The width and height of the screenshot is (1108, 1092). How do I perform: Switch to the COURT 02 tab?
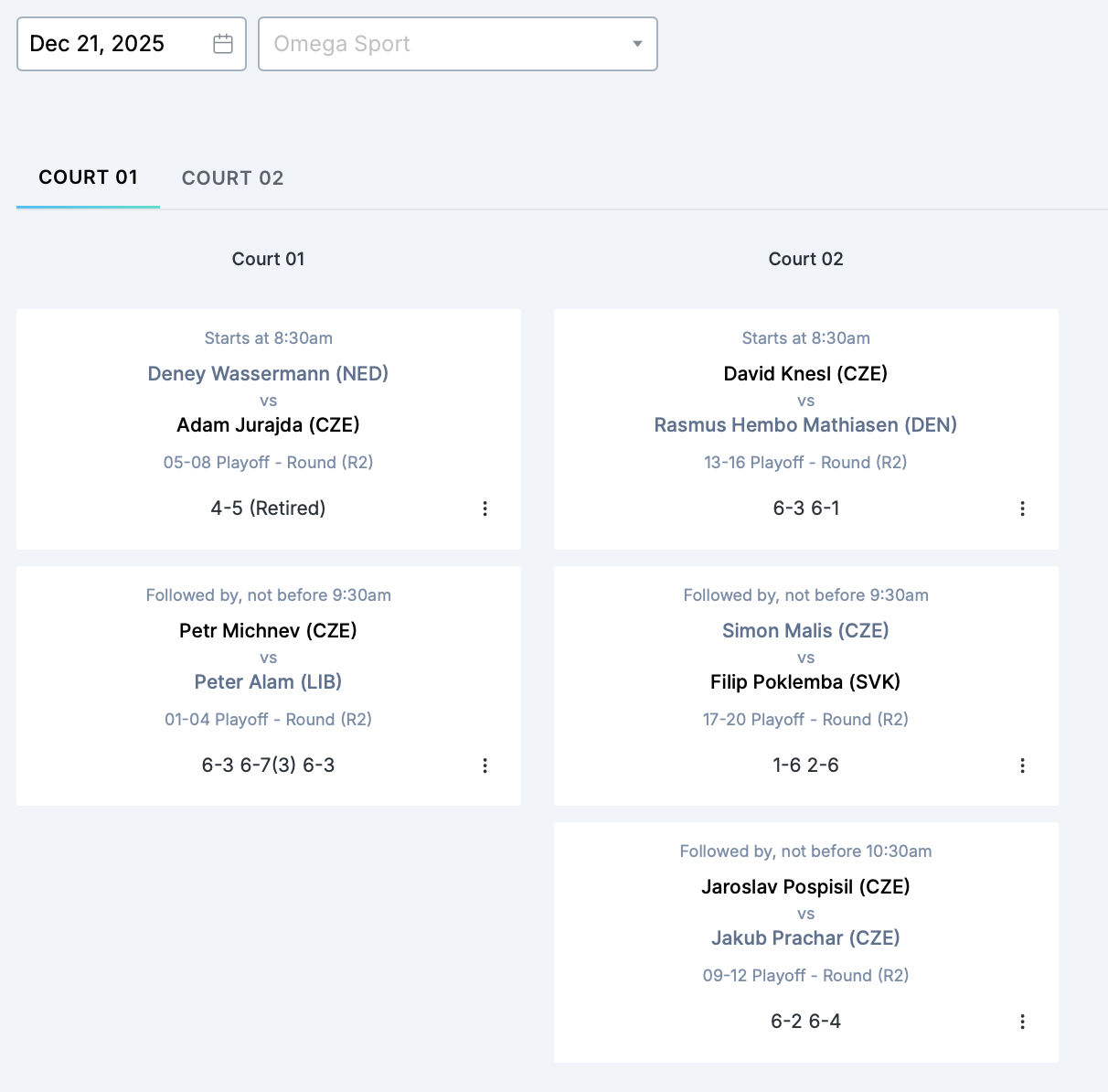click(x=232, y=178)
